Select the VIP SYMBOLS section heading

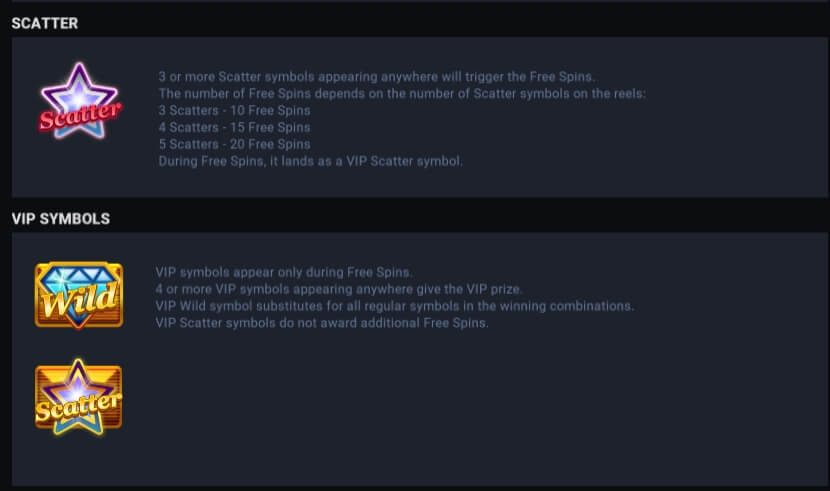pos(61,219)
